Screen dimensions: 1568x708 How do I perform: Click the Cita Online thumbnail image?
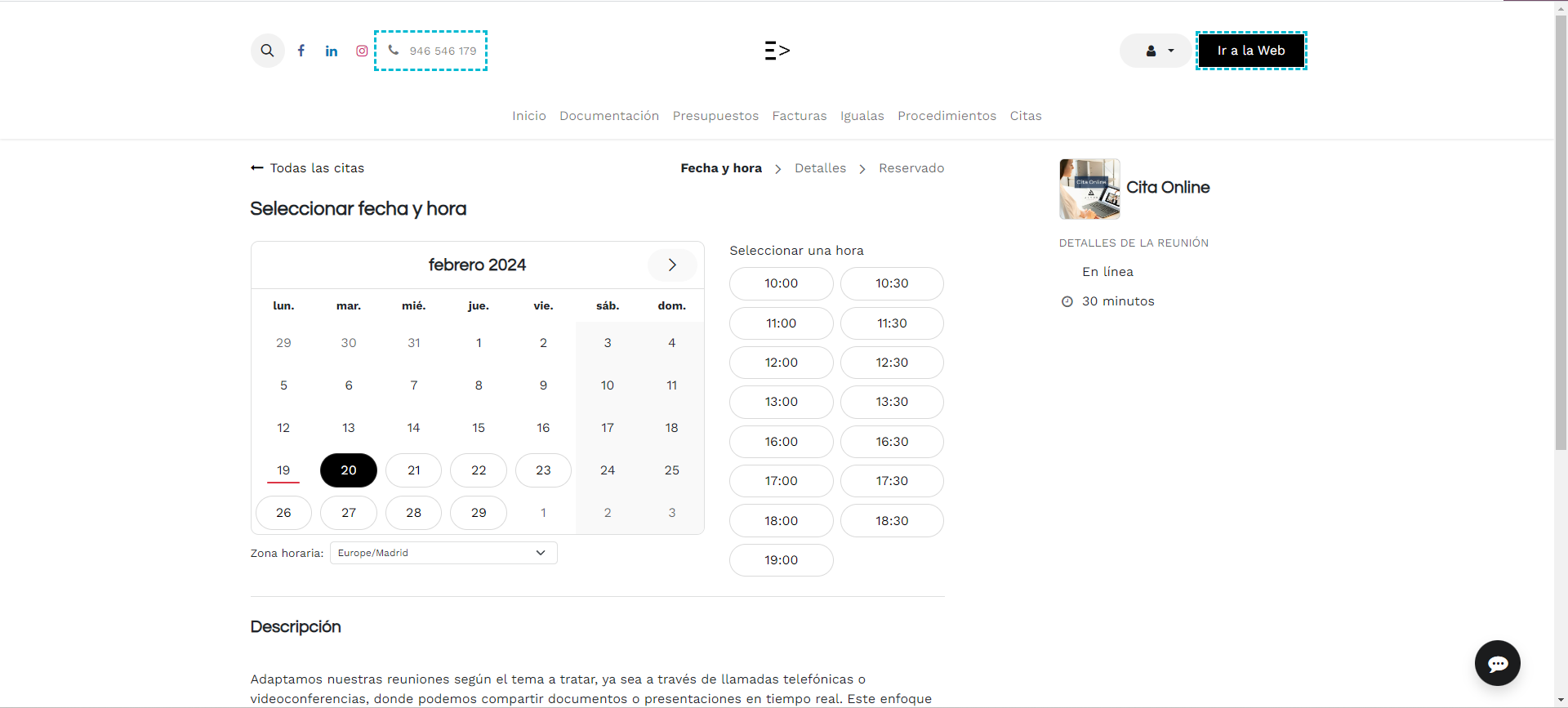coord(1089,189)
